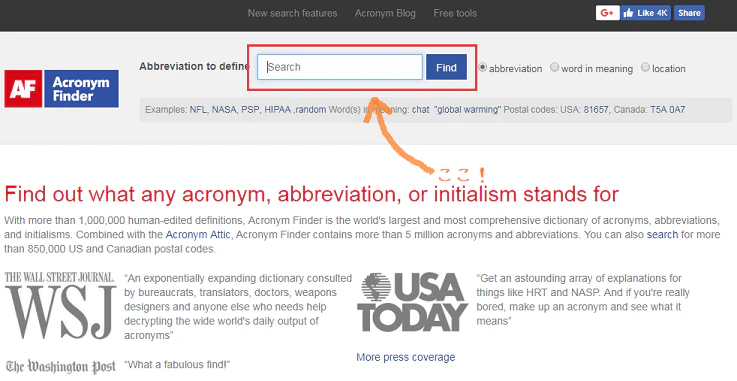Select the word in meaning radio button

pos(555,67)
